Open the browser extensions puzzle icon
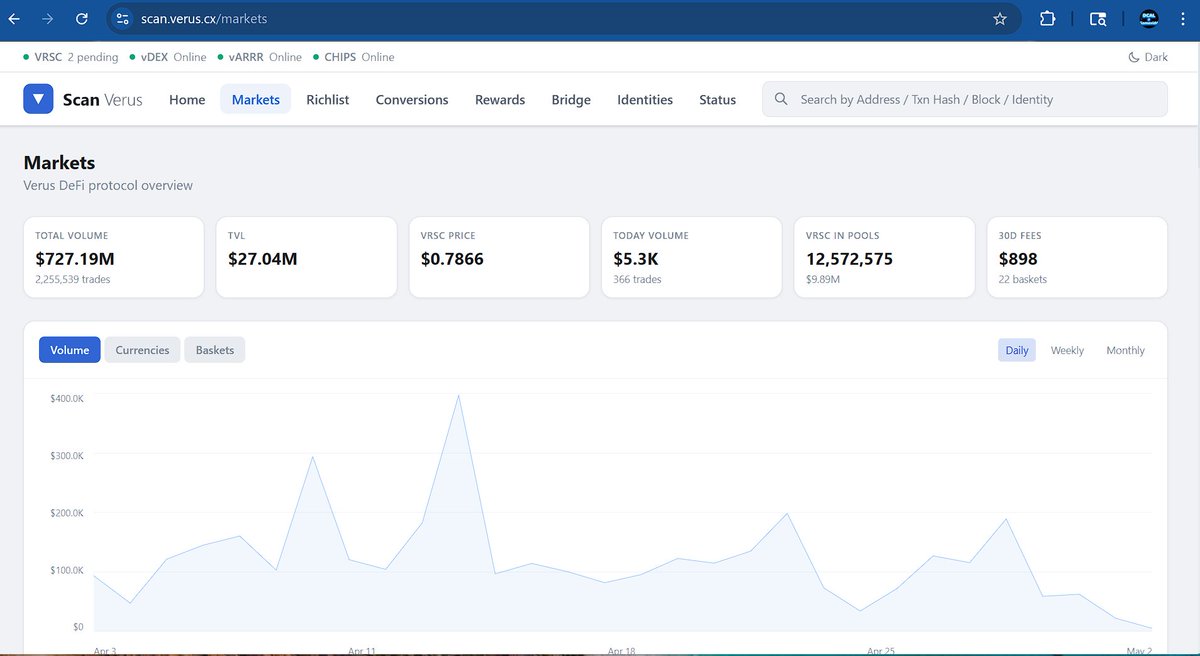The height and width of the screenshot is (656, 1200). click(x=1048, y=18)
